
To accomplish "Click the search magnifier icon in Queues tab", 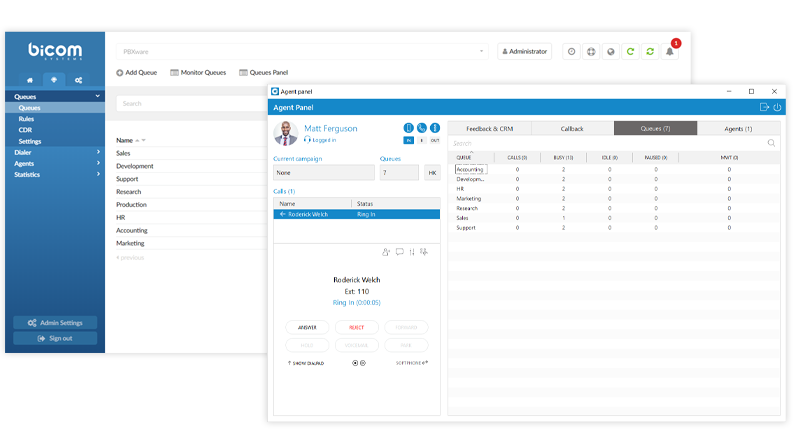I will pos(771,143).
